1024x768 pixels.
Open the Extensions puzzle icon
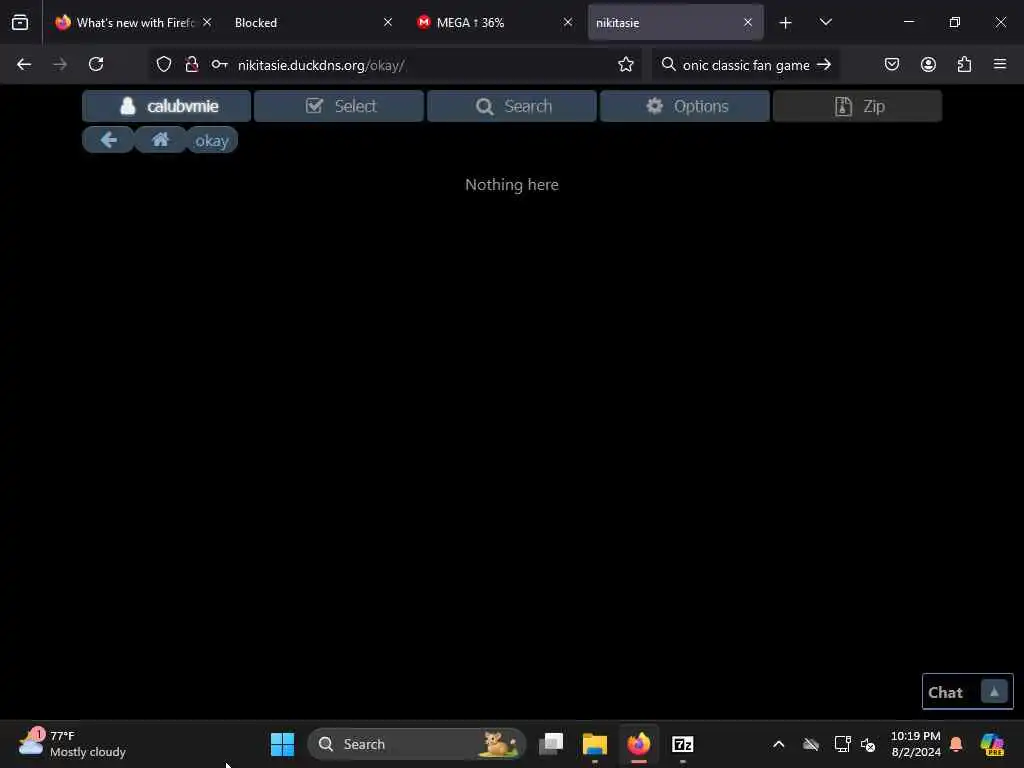click(x=965, y=64)
